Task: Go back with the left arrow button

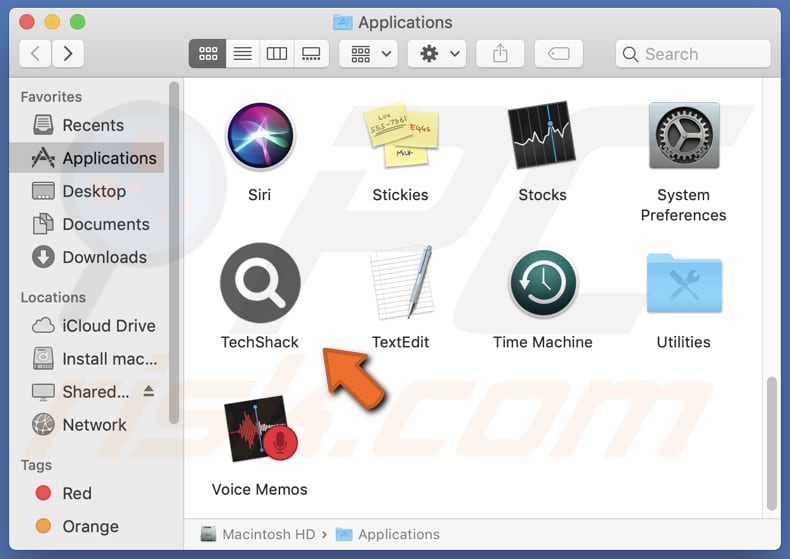Action: pos(35,53)
